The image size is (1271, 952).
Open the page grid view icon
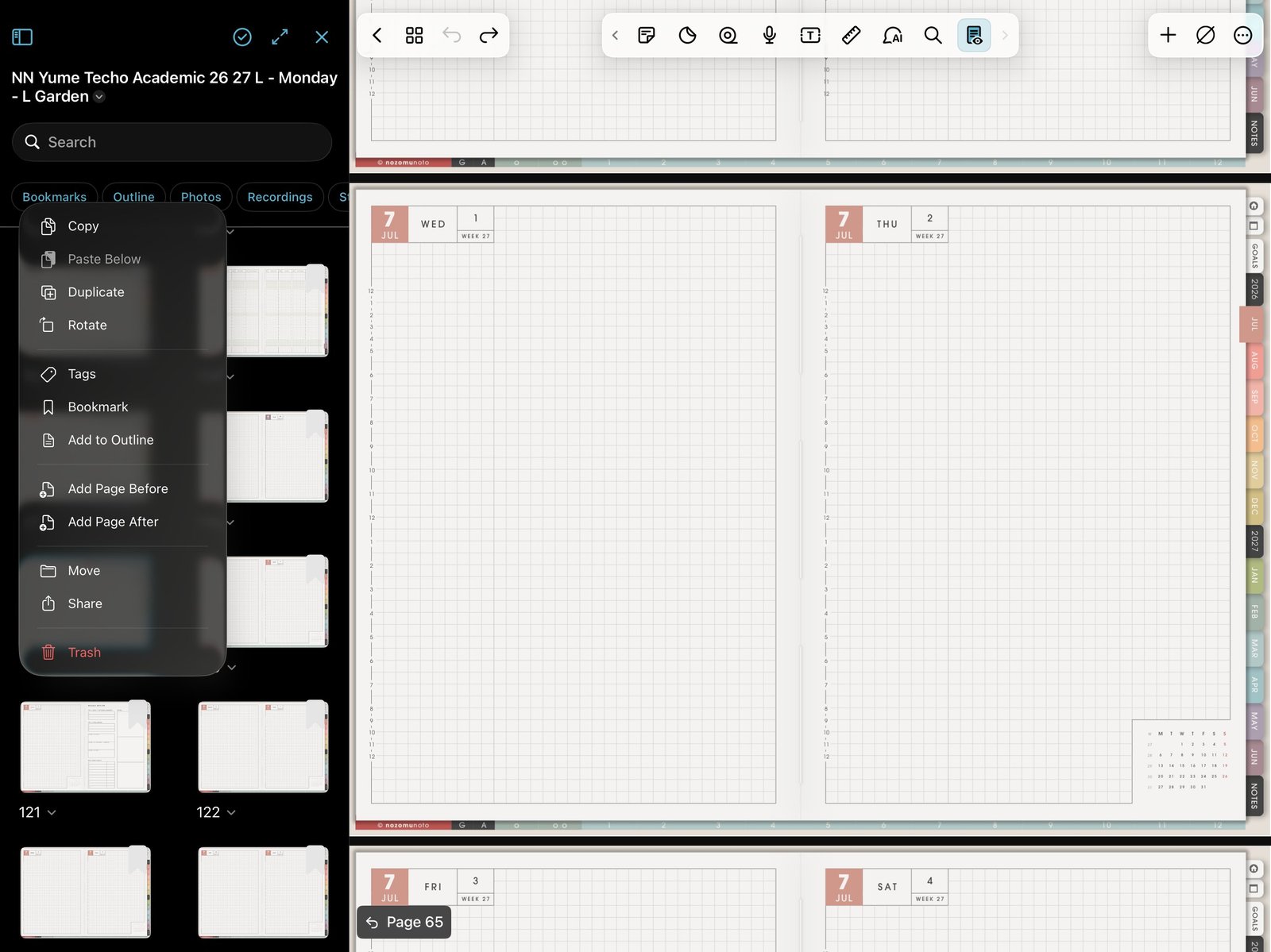pyautogui.click(x=414, y=35)
